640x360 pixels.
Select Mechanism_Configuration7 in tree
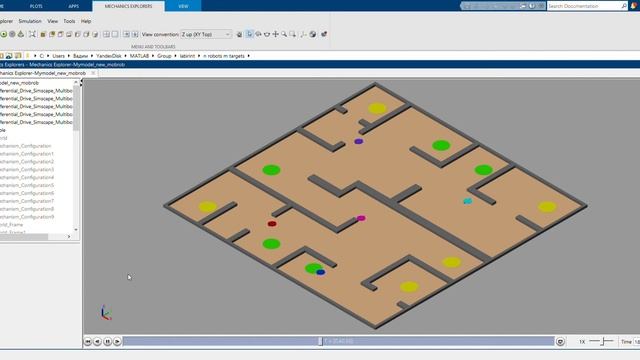tap(27, 201)
